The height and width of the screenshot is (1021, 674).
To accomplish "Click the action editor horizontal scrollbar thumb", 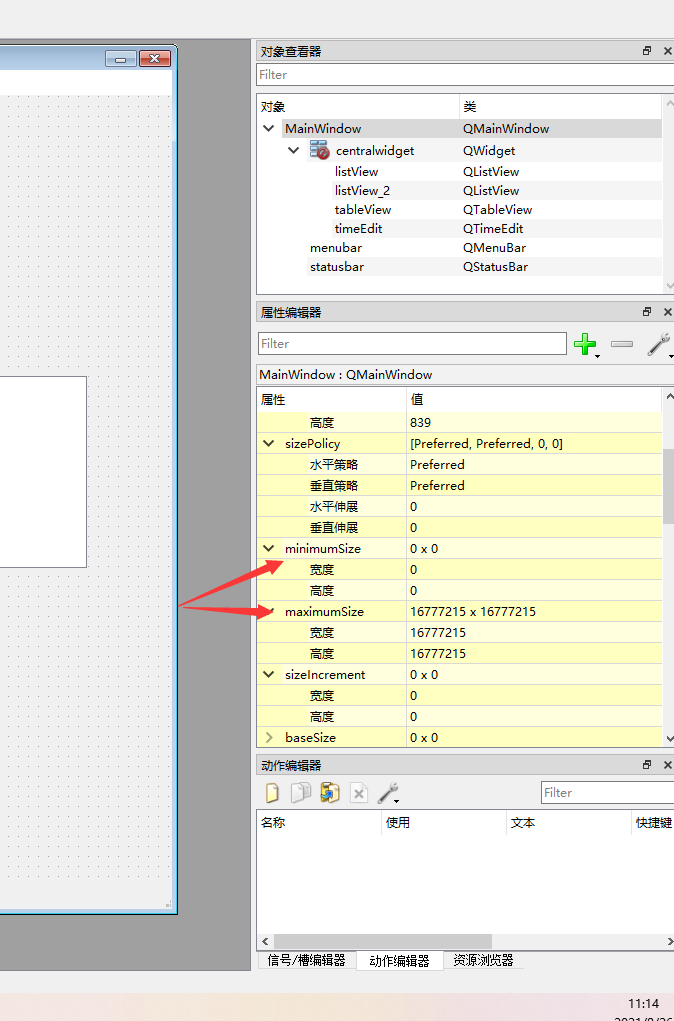I will 383,941.
